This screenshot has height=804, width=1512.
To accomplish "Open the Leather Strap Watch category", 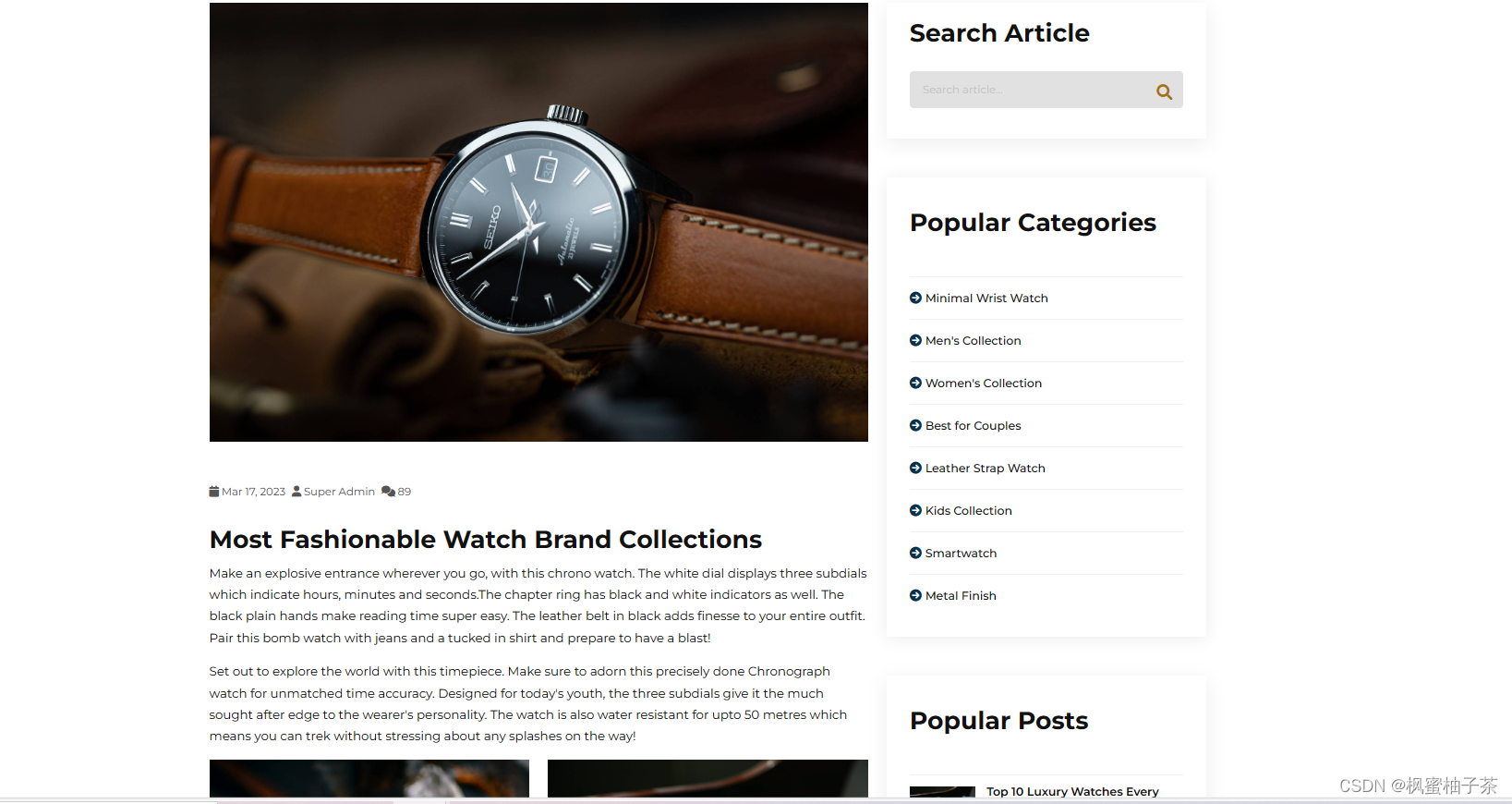I will point(986,469).
